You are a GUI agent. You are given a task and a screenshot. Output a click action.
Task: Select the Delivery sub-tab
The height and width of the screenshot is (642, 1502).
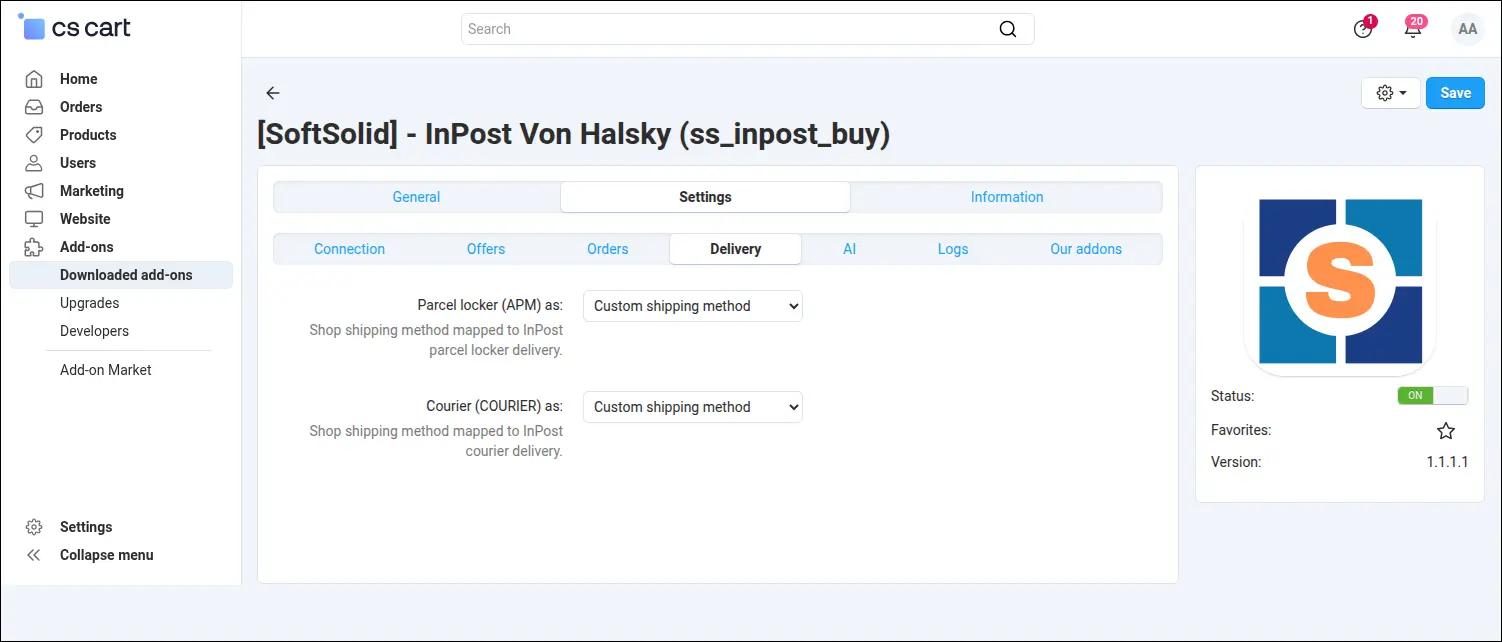[x=736, y=249]
